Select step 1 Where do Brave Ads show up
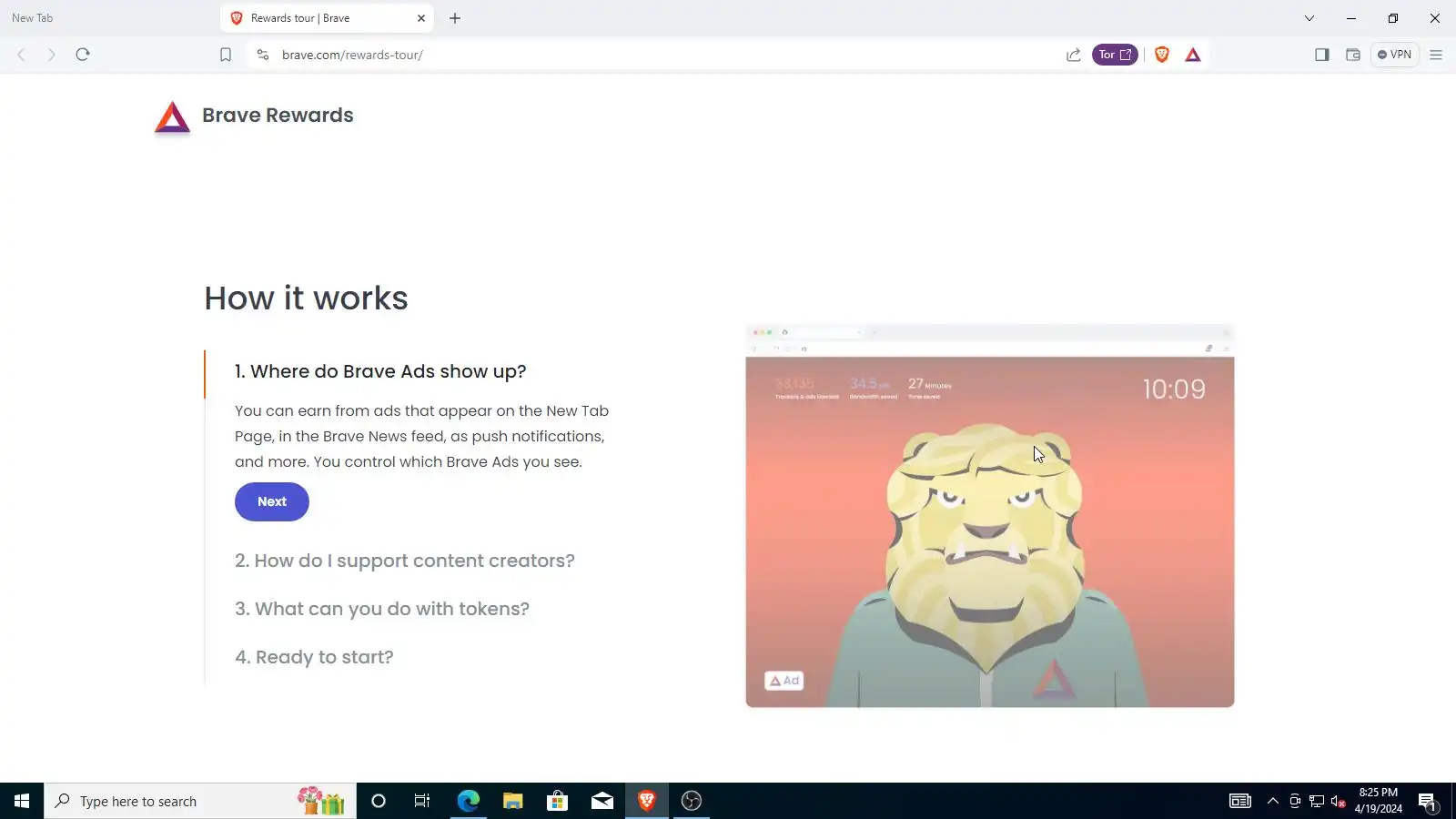The image size is (1456, 819). pyautogui.click(x=380, y=371)
